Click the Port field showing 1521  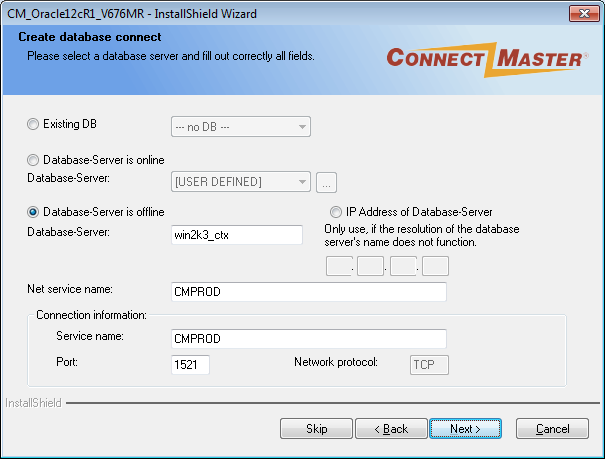tap(190, 364)
